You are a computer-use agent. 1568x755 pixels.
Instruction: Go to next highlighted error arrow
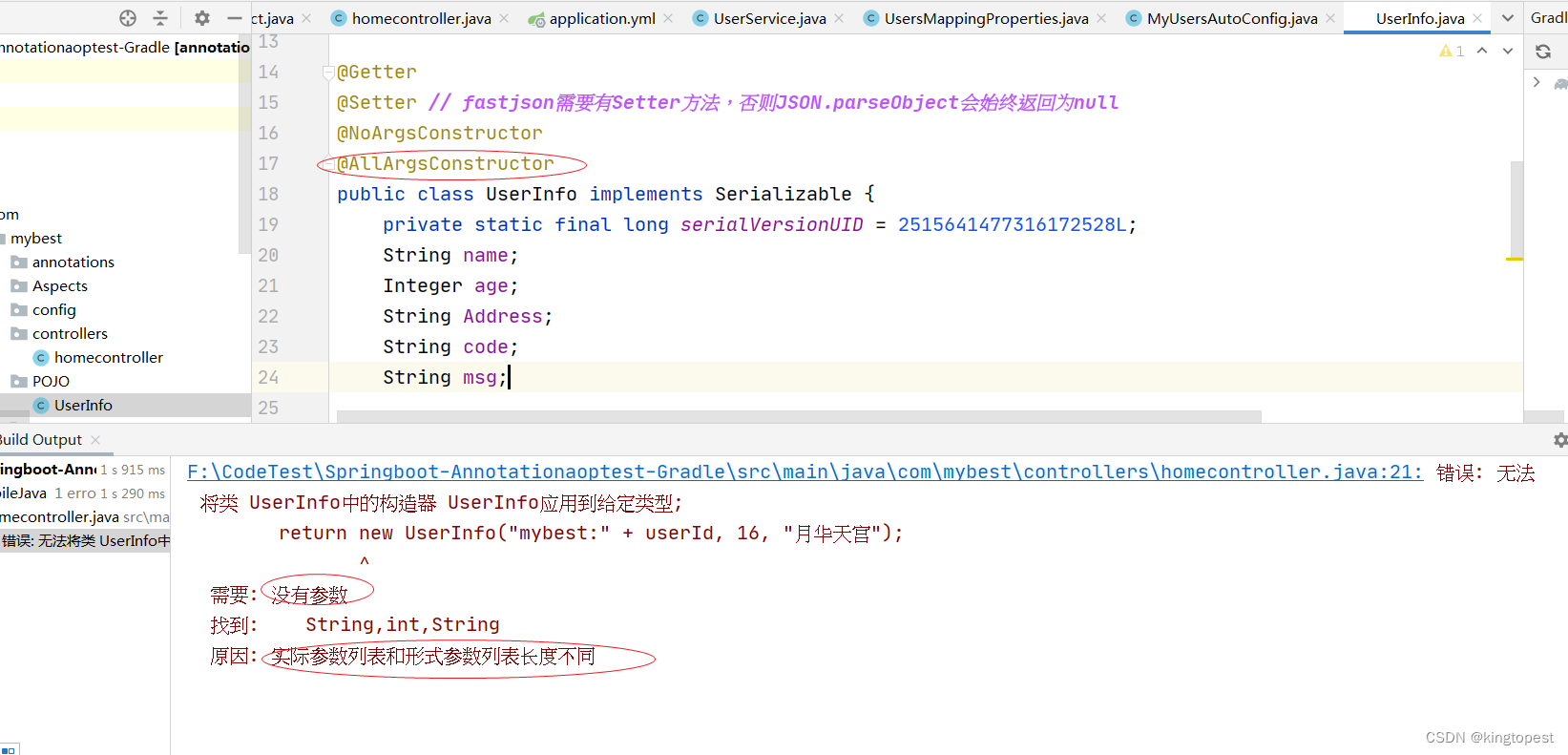(x=1508, y=51)
